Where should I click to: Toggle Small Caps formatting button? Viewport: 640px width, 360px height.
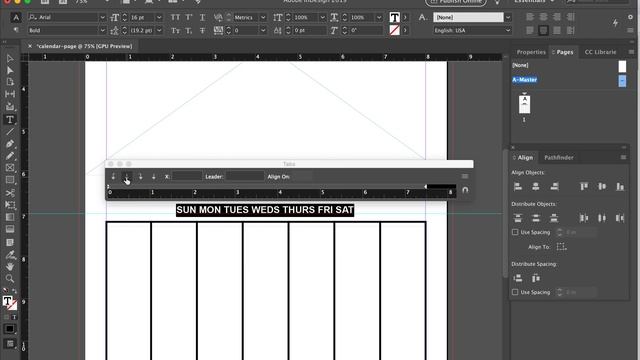[175, 31]
